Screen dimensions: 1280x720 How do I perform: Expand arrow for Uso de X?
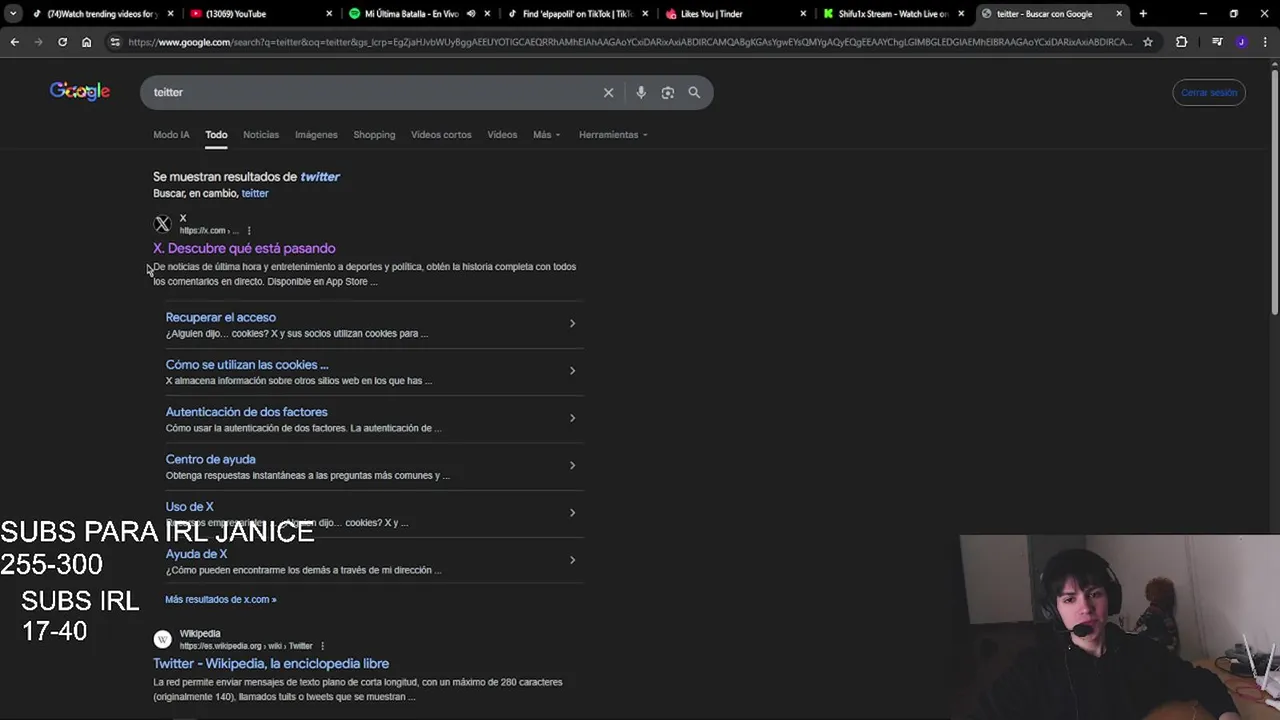572,513
